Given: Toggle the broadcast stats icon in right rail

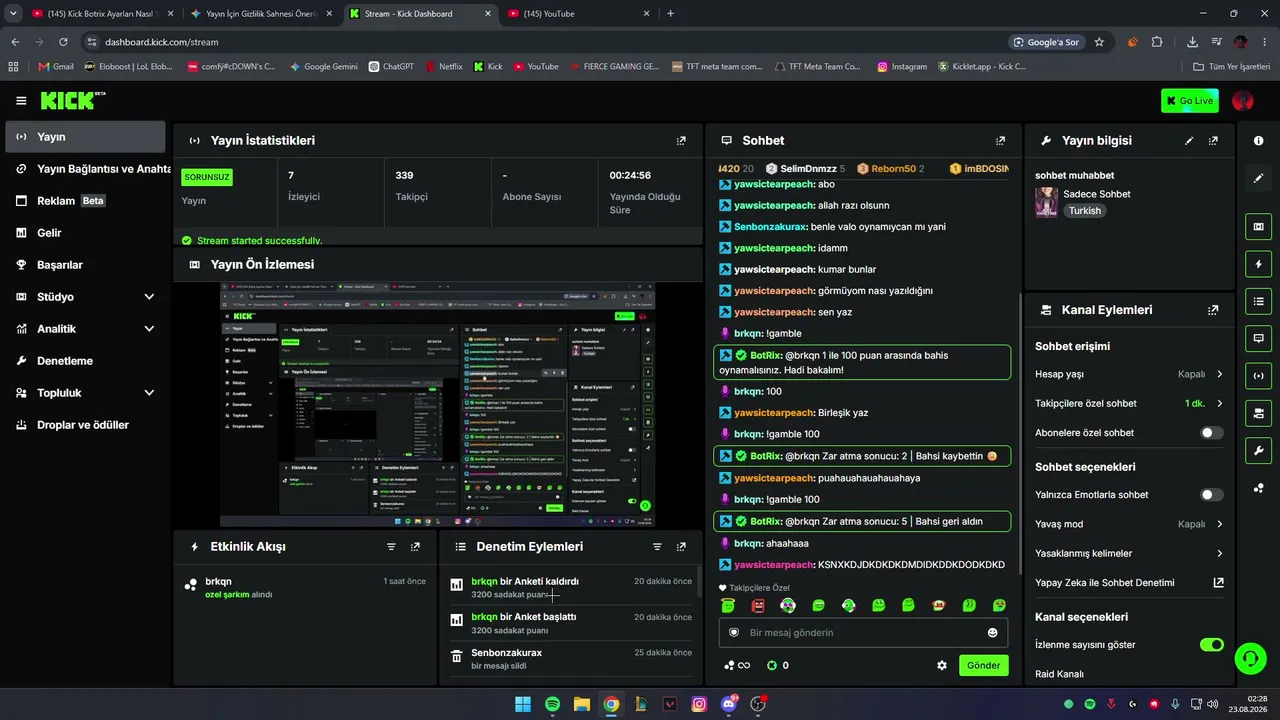Looking at the screenshot, I should tap(1258, 376).
